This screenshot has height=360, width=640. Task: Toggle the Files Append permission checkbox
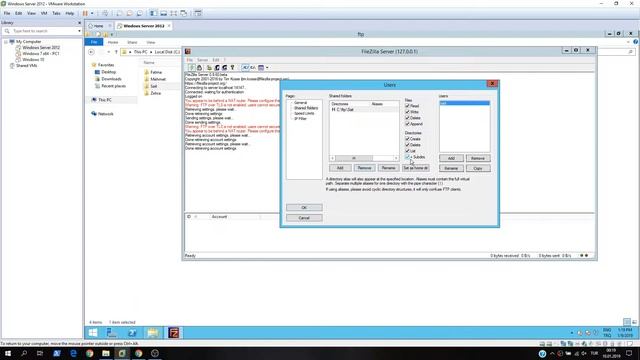coord(407,124)
